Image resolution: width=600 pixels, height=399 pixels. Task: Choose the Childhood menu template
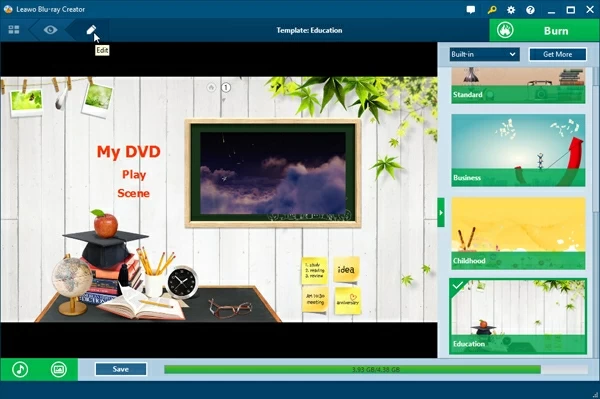(x=518, y=233)
